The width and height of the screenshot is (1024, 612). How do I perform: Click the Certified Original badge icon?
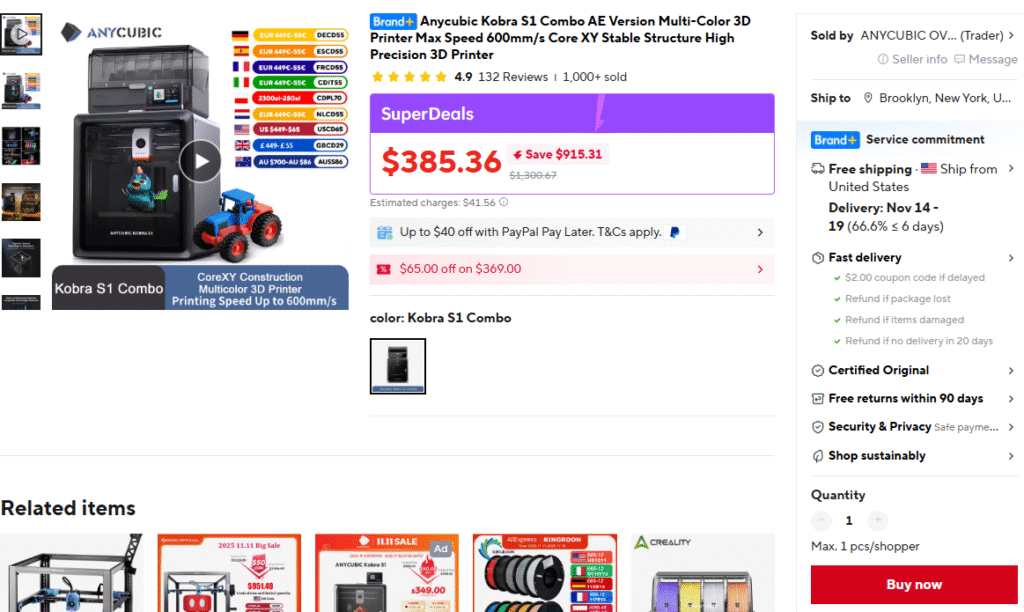coord(818,370)
